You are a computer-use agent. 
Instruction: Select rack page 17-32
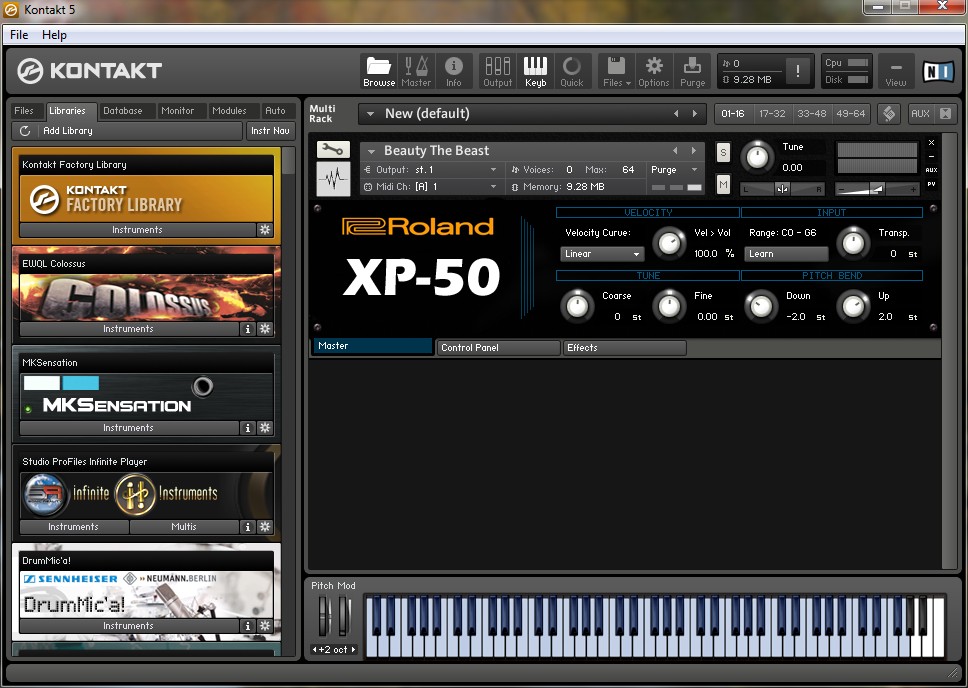pos(772,114)
